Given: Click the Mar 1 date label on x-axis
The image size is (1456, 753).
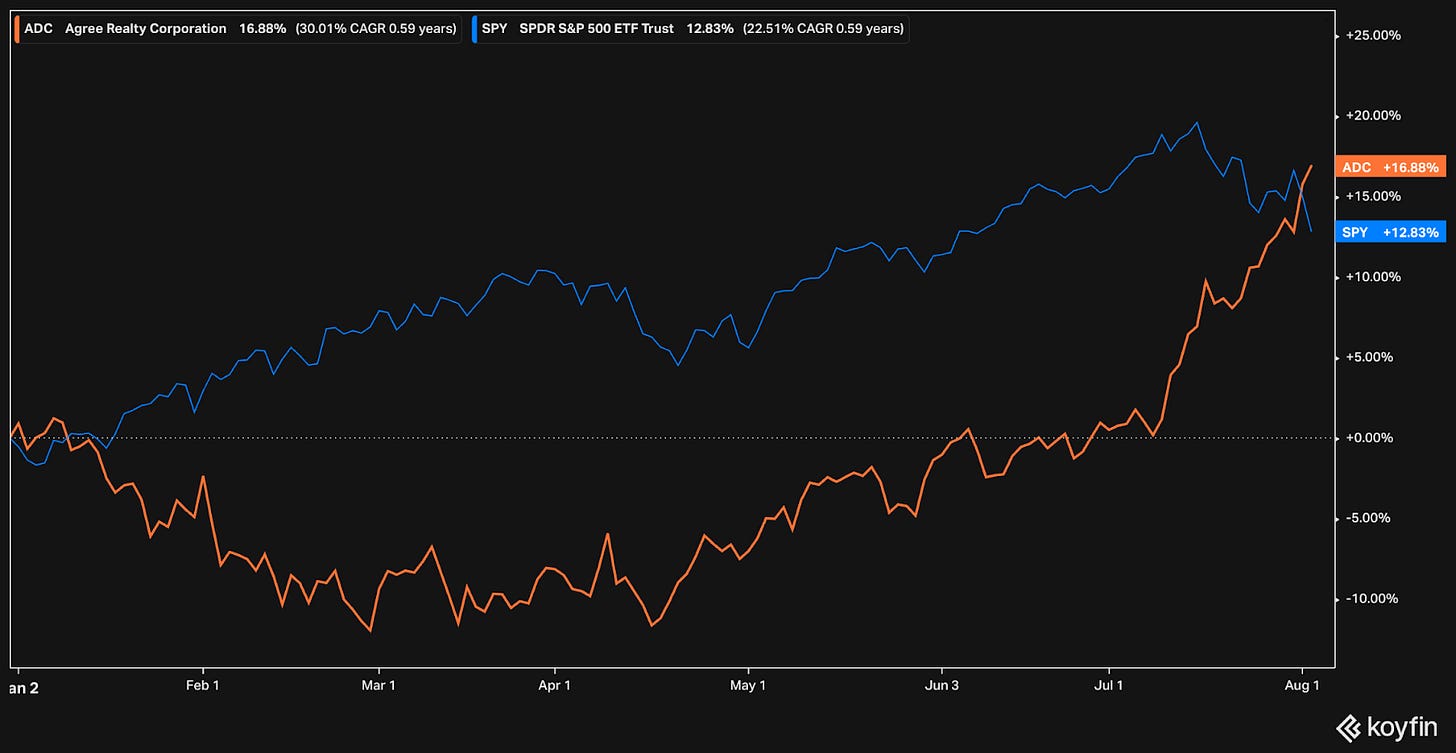Looking at the screenshot, I should pyautogui.click(x=379, y=685).
